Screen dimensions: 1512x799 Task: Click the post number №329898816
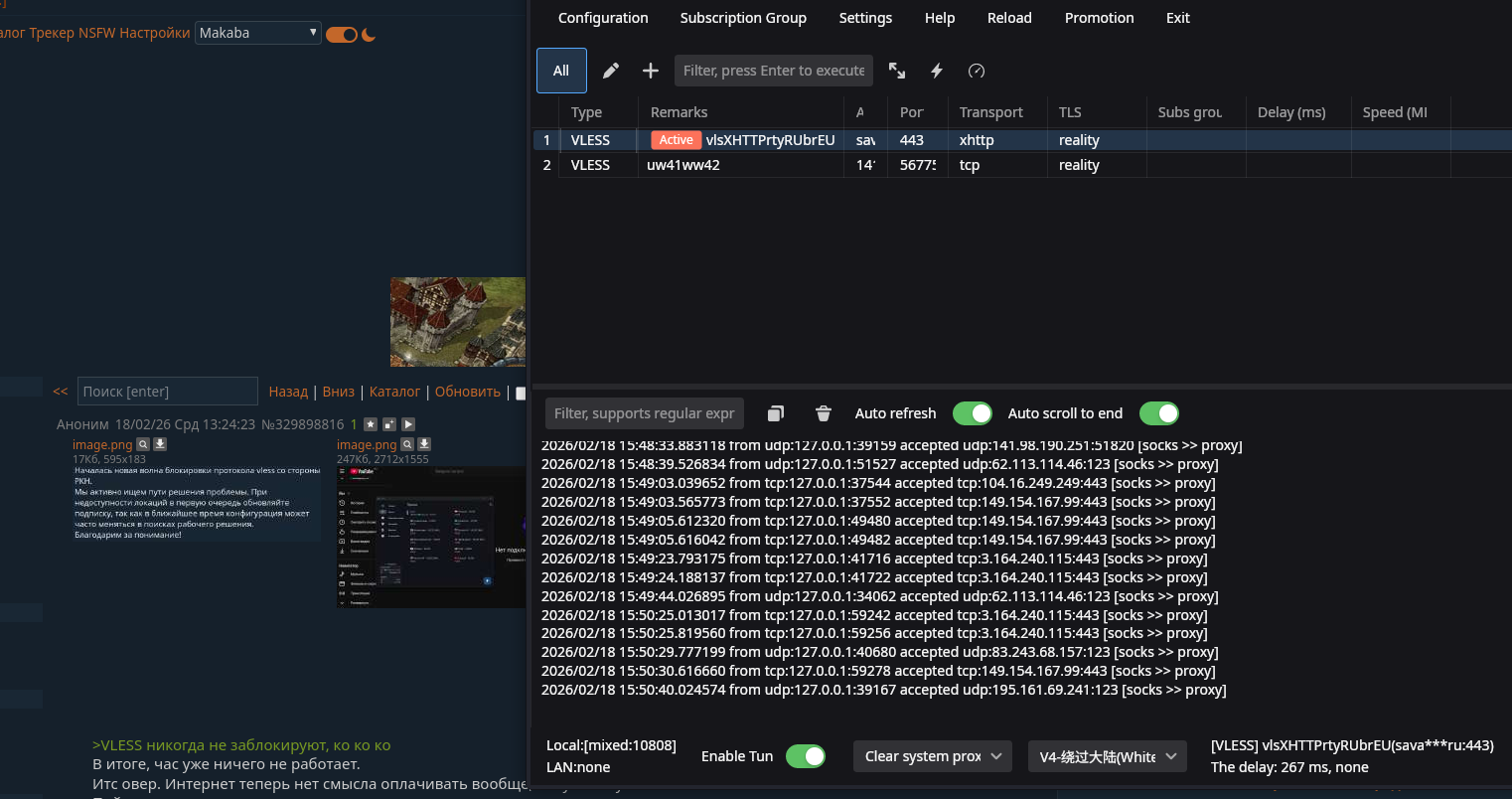click(x=303, y=424)
